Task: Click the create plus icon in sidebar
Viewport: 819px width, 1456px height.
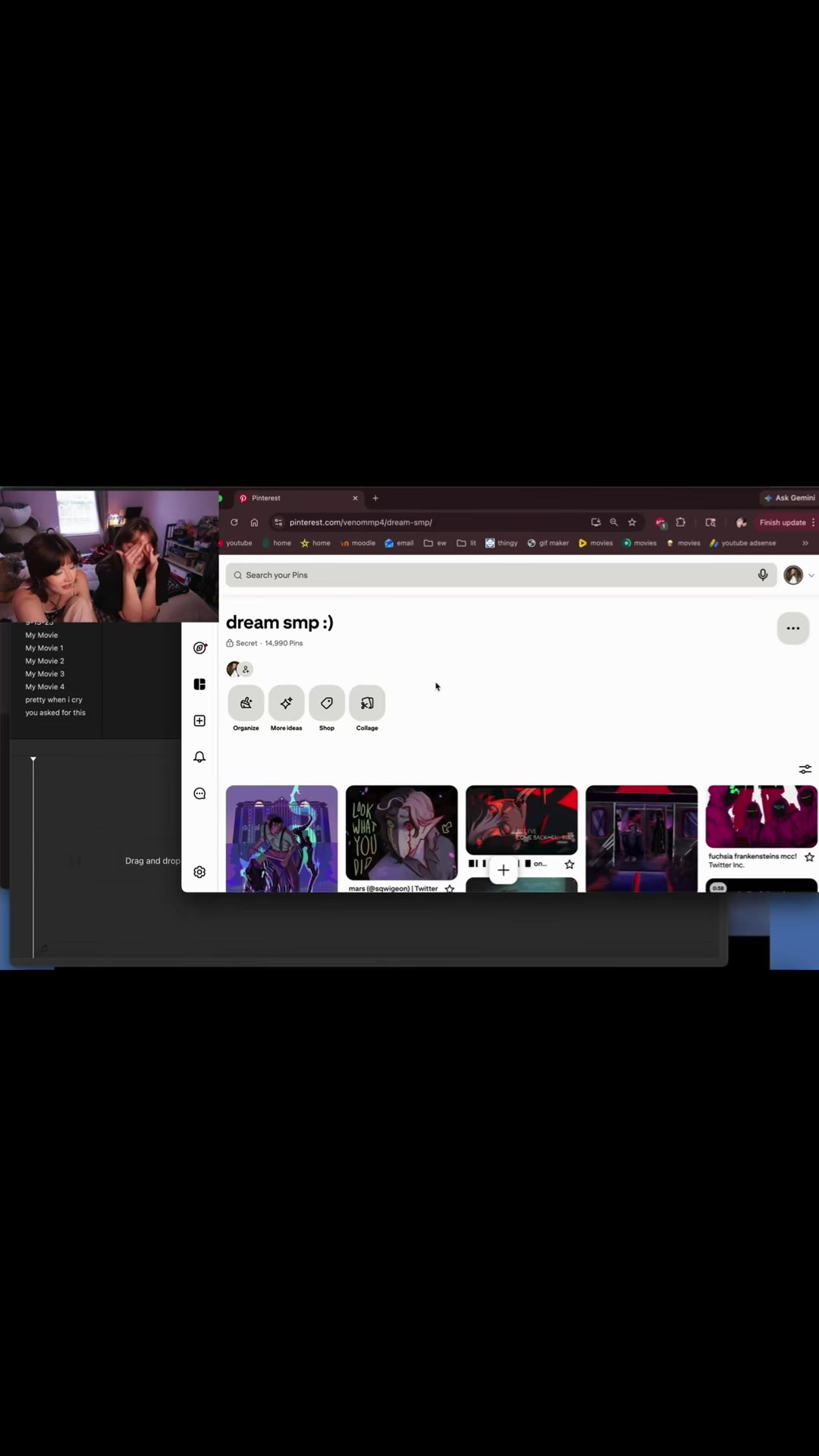Action: point(199,720)
